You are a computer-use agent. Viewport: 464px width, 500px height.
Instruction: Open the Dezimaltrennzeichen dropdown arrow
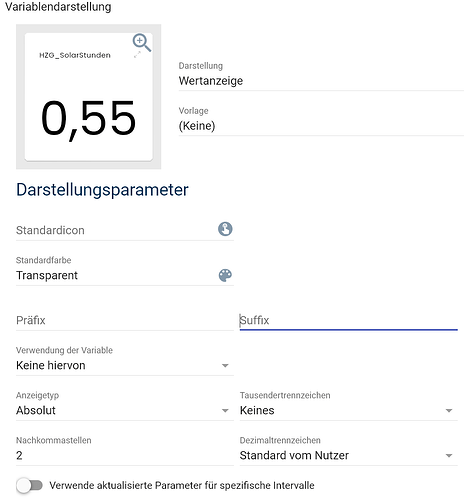(x=449, y=456)
